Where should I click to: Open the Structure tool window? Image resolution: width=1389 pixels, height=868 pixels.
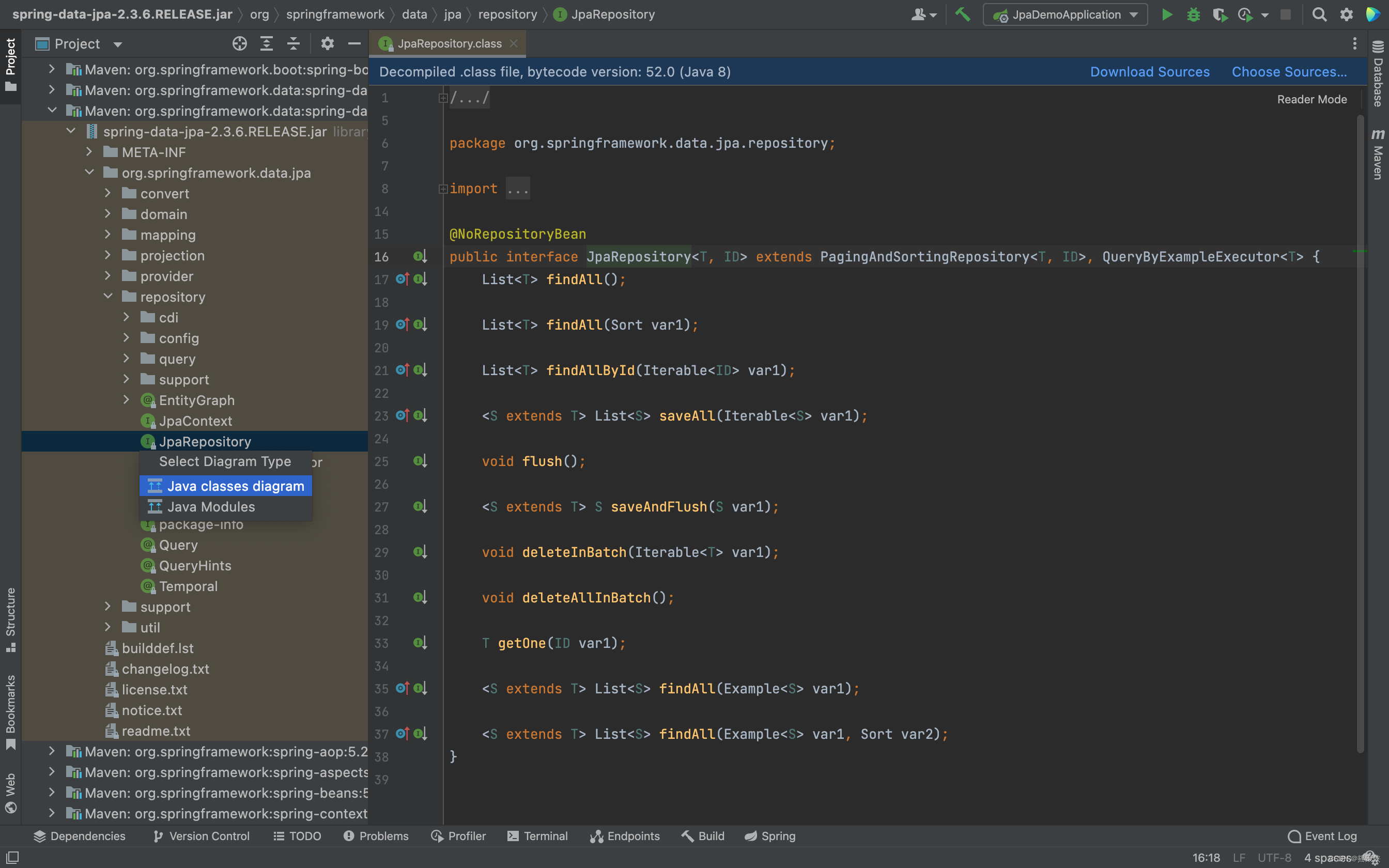(x=10, y=619)
